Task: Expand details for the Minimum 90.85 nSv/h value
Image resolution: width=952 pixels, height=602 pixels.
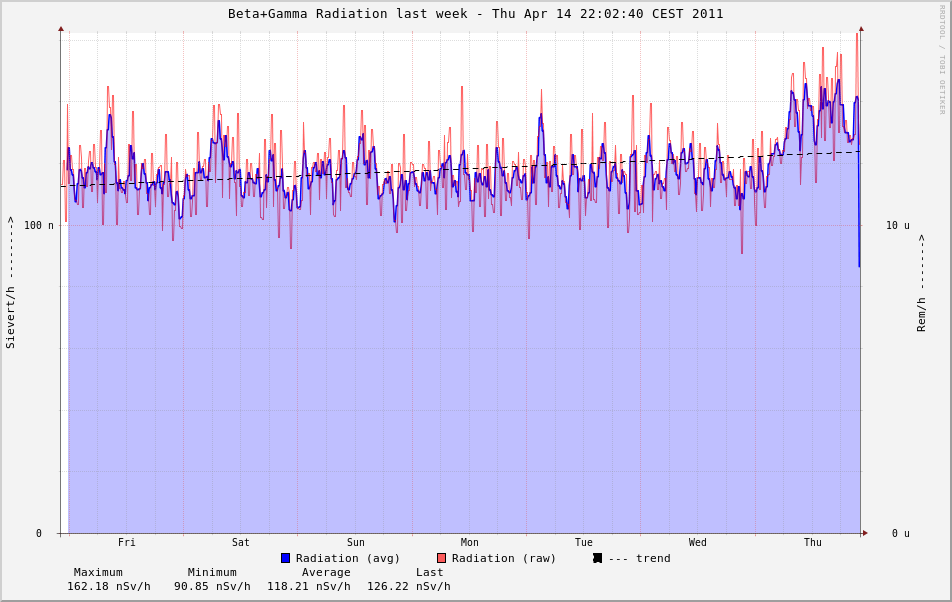Action: [x=214, y=586]
